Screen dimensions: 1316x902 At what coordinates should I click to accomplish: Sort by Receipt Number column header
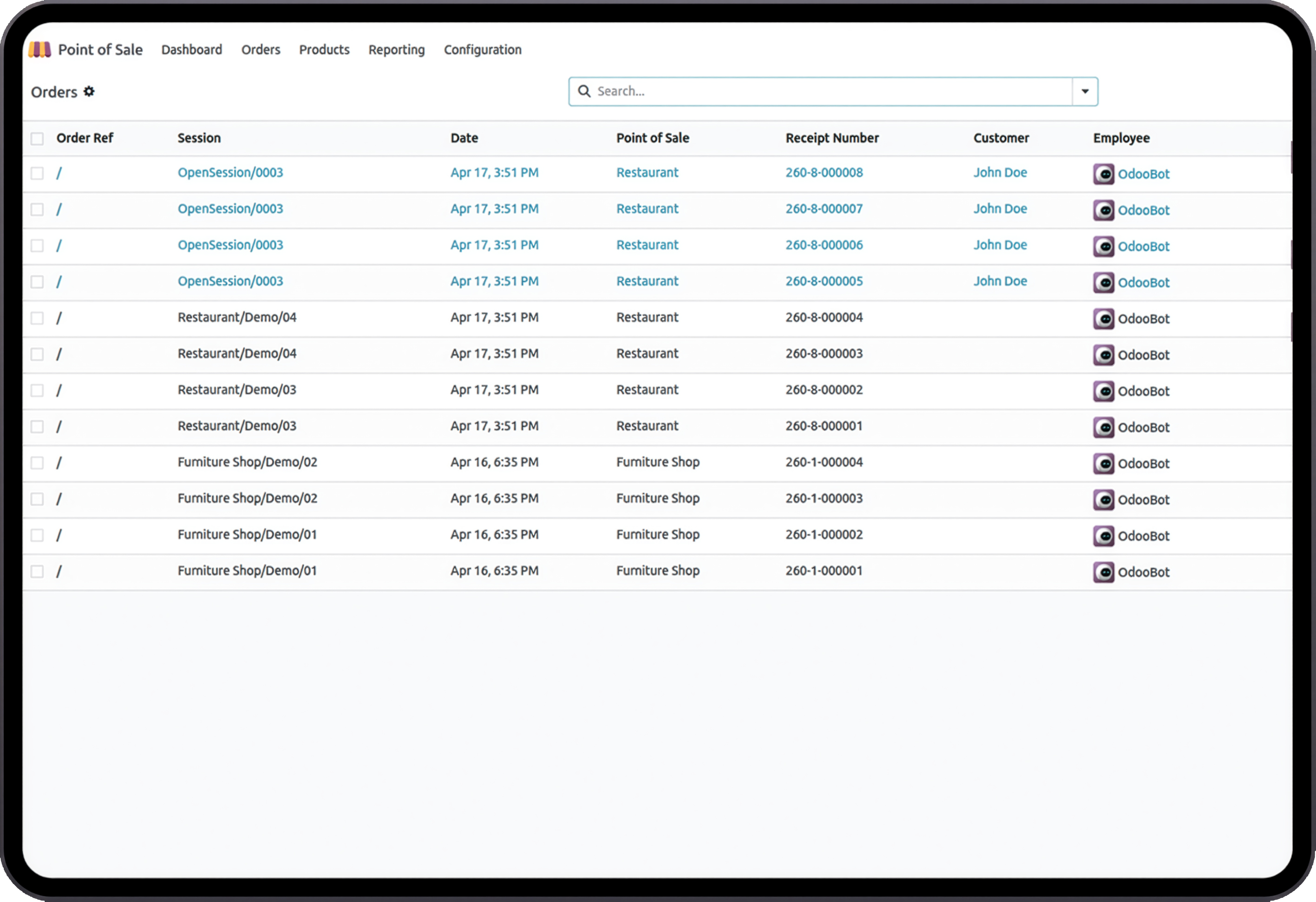click(x=832, y=138)
